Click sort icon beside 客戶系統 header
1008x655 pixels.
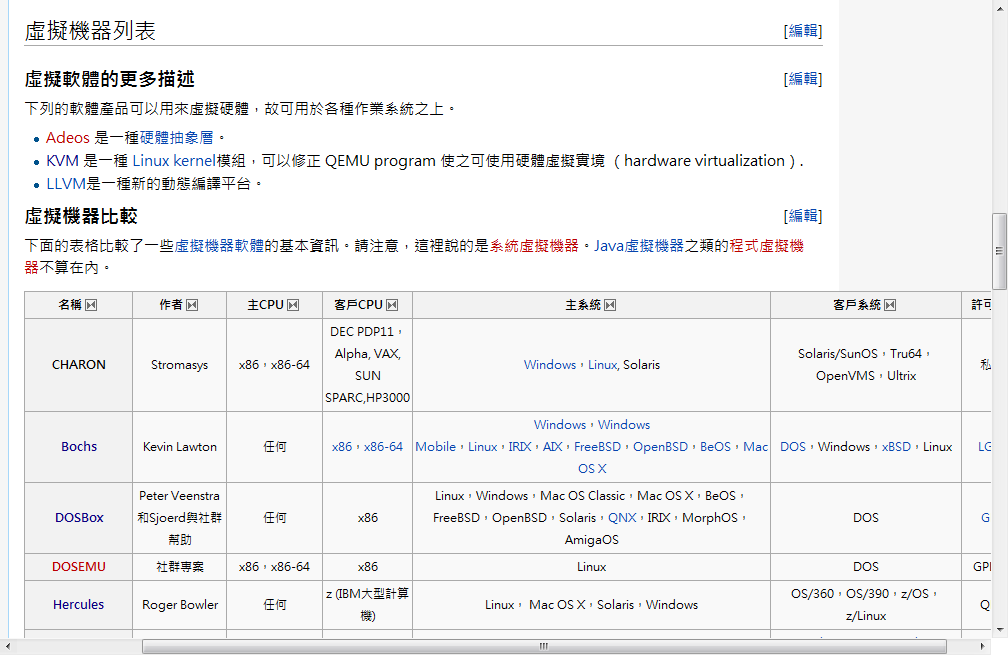(890, 305)
